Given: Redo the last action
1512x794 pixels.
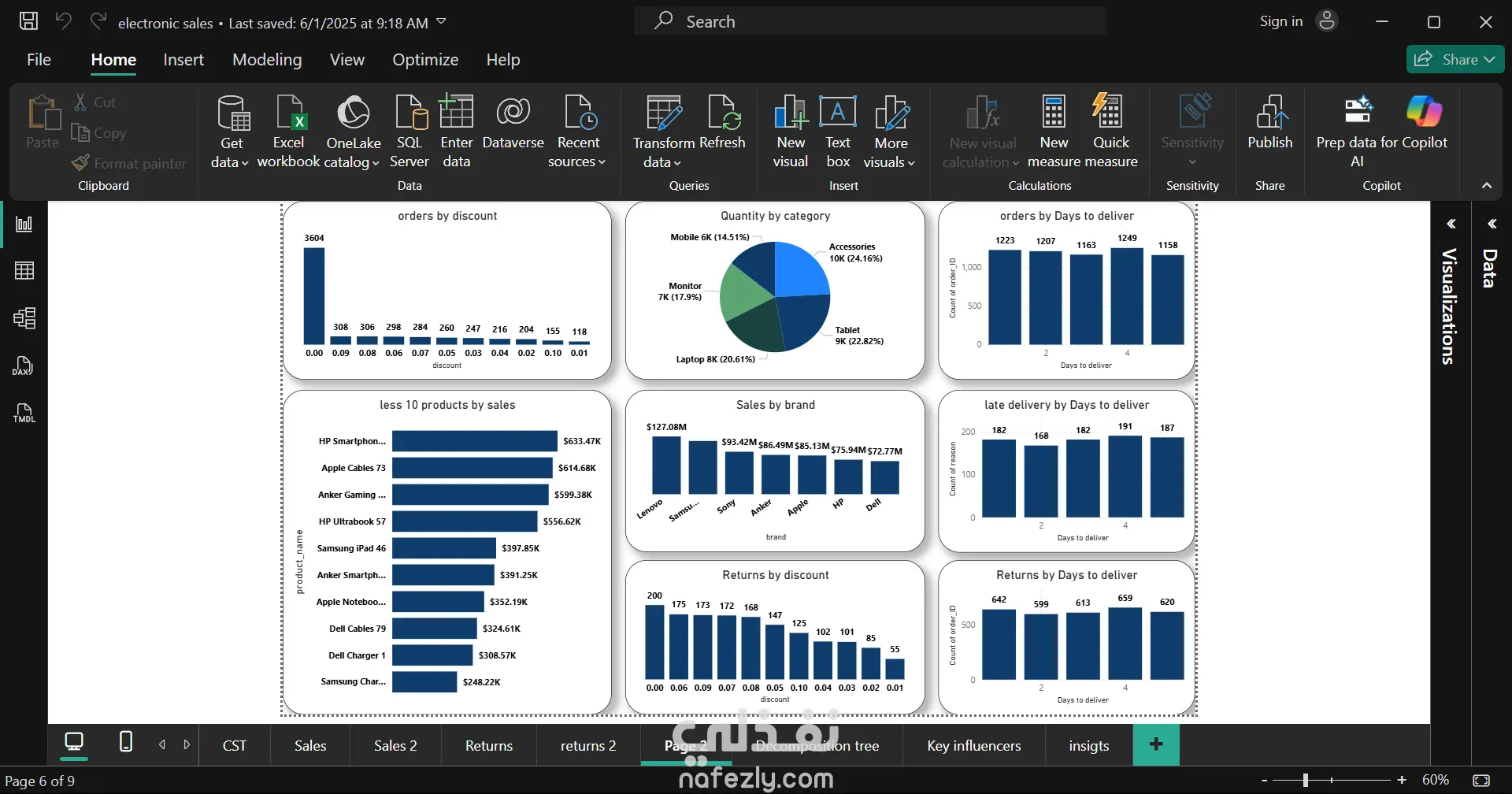Looking at the screenshot, I should click(x=98, y=21).
